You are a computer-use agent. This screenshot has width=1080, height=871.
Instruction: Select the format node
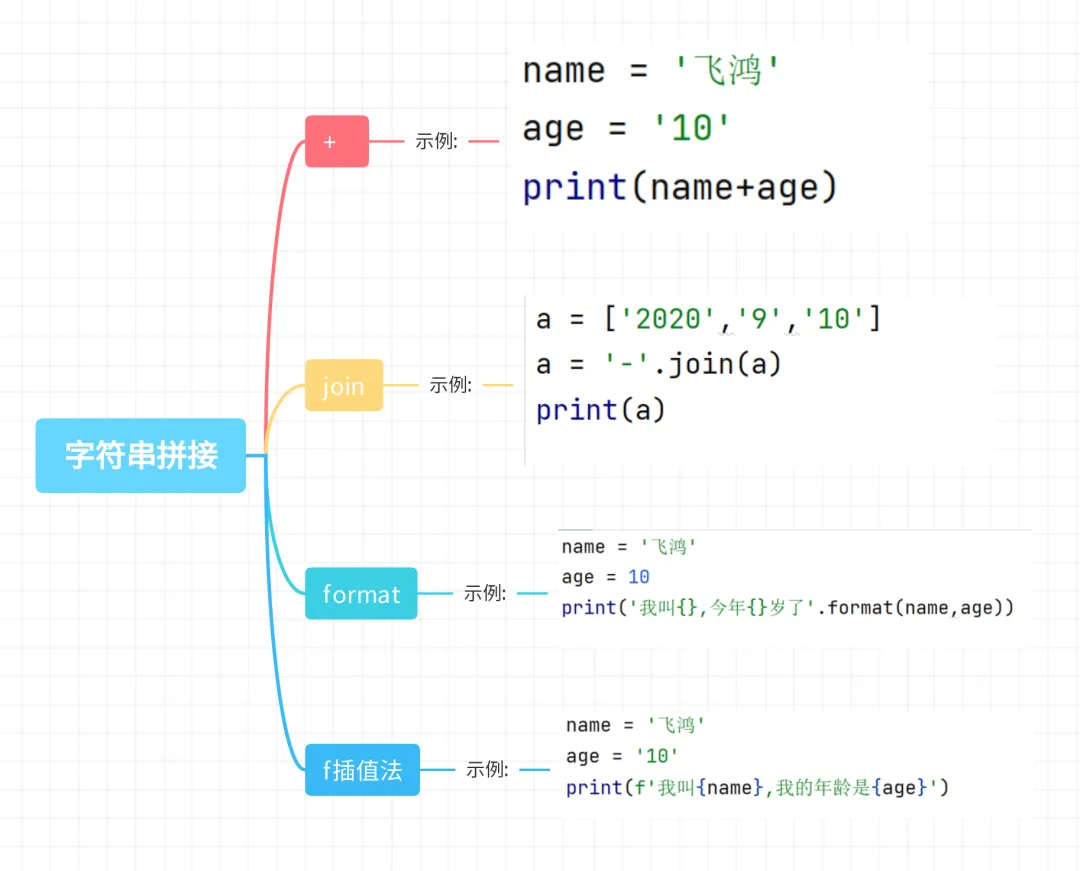[361, 594]
